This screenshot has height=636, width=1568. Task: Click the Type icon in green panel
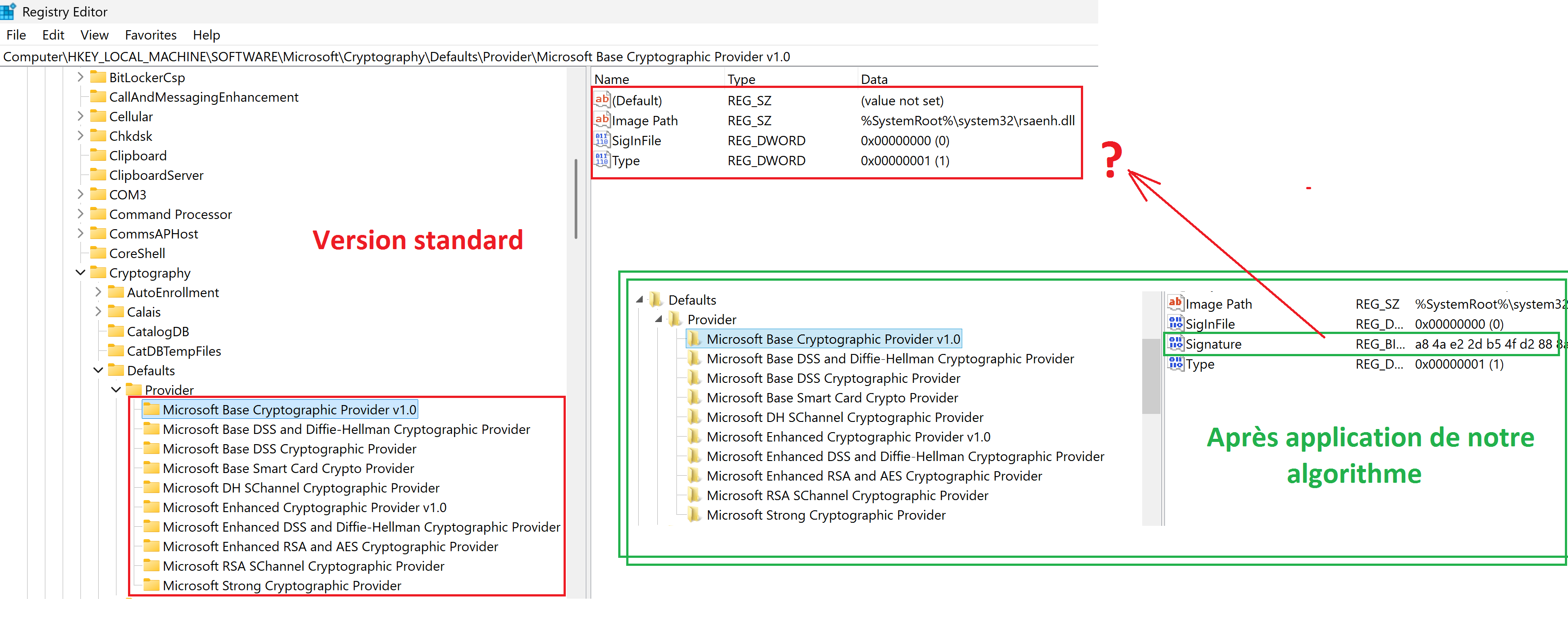[x=1176, y=364]
